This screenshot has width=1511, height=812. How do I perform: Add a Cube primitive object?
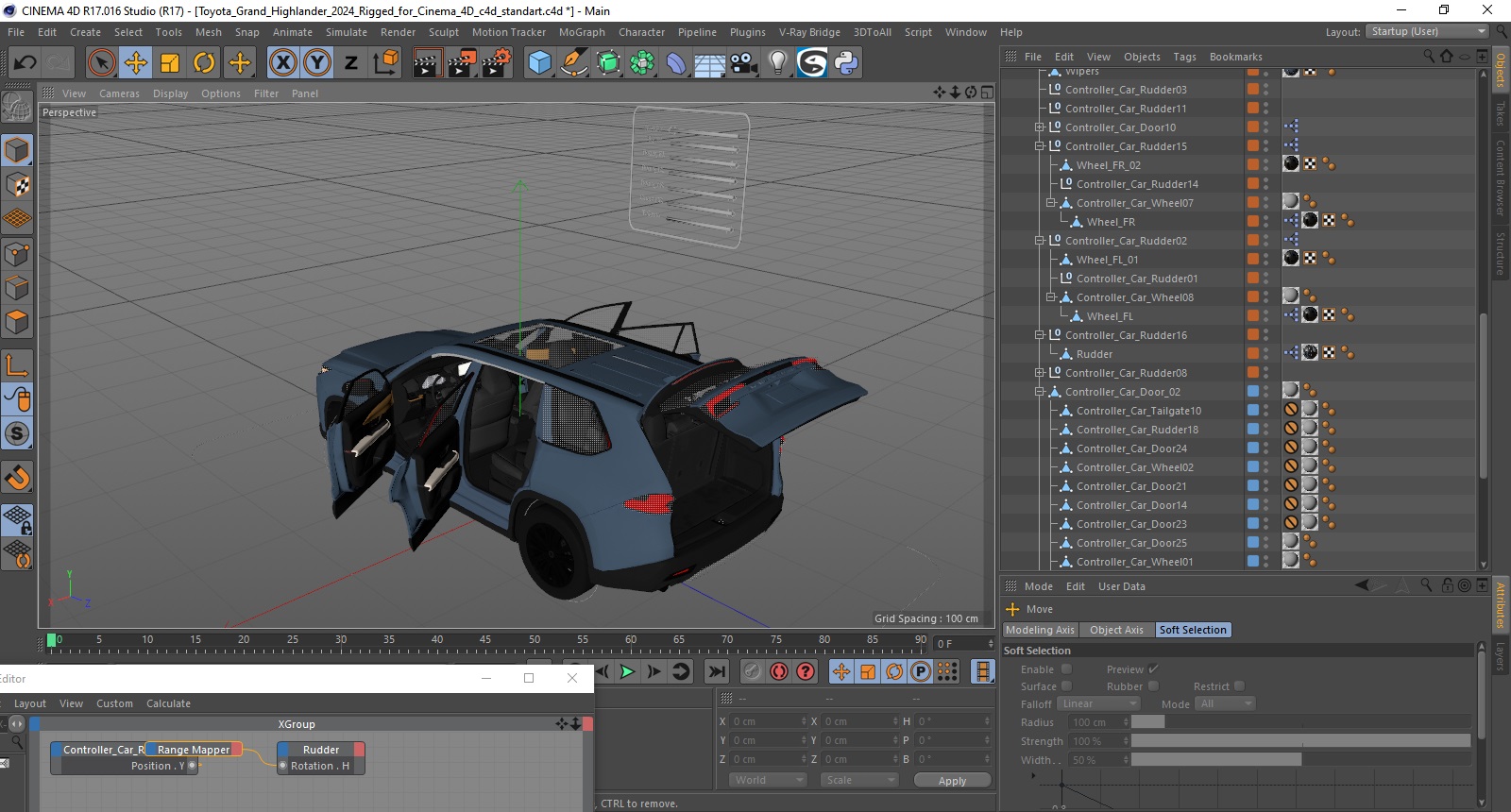[540, 63]
